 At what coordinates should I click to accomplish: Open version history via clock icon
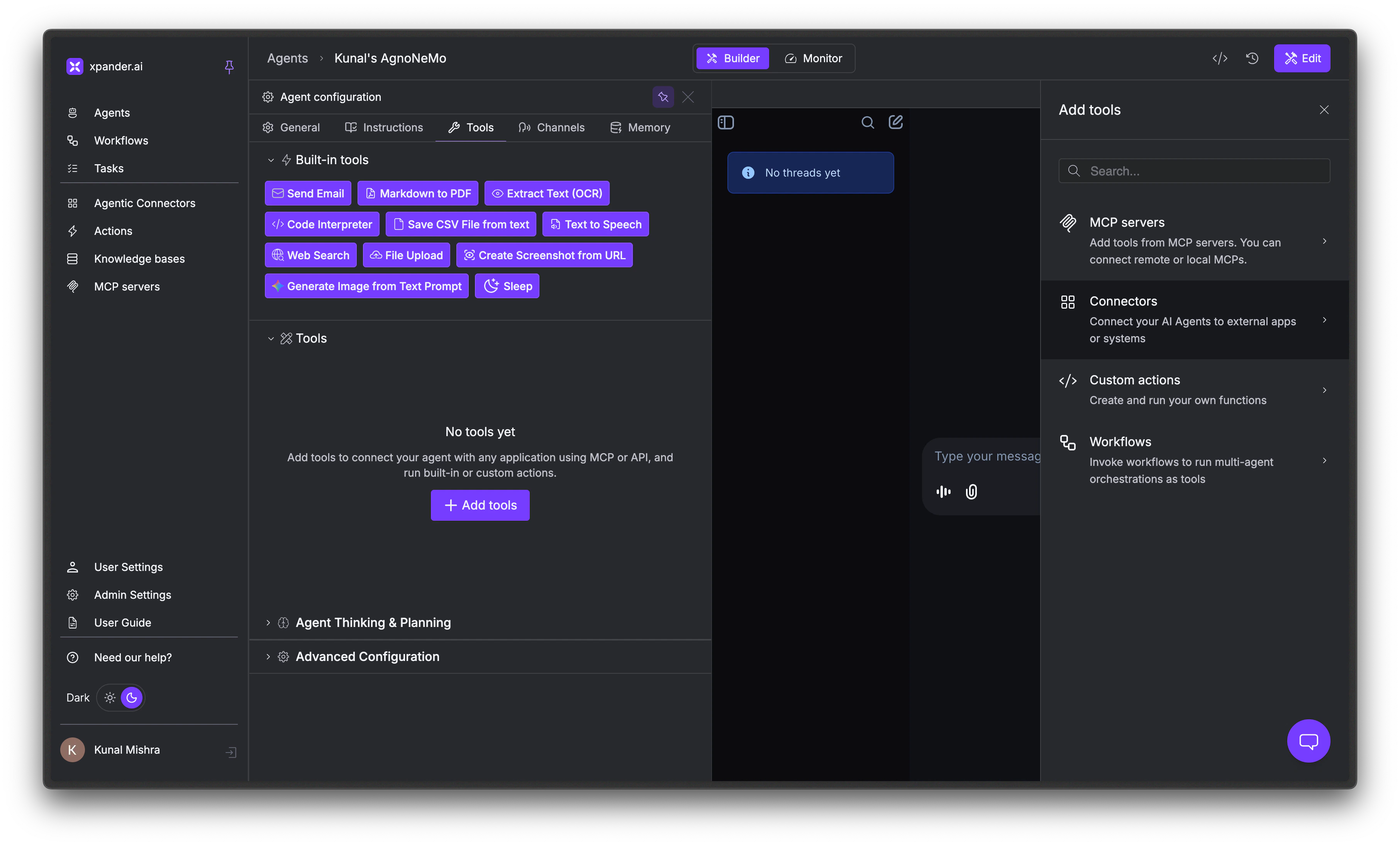tap(1252, 58)
